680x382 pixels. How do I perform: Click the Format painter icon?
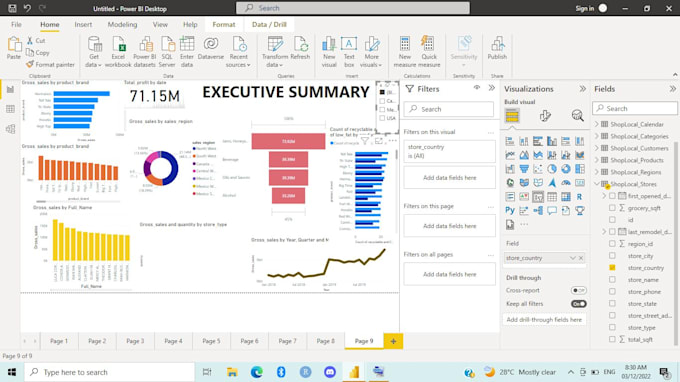point(29,65)
